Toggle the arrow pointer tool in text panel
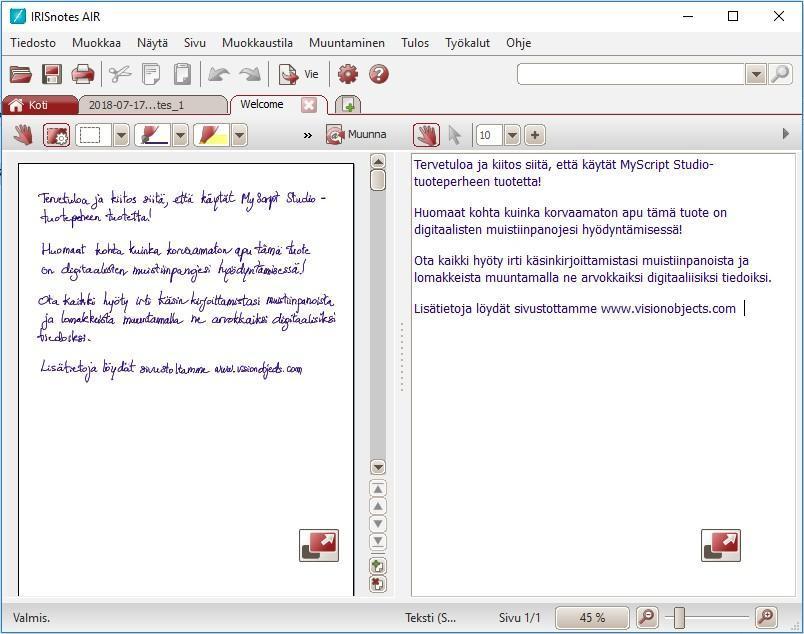 click(455, 135)
